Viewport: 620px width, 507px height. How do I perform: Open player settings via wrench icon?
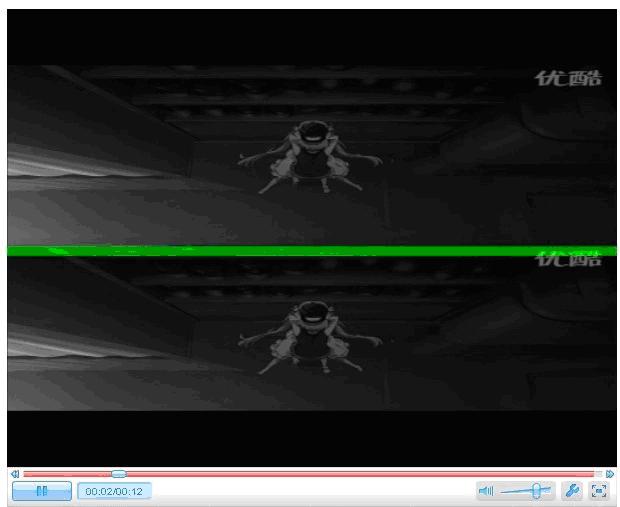click(x=573, y=491)
